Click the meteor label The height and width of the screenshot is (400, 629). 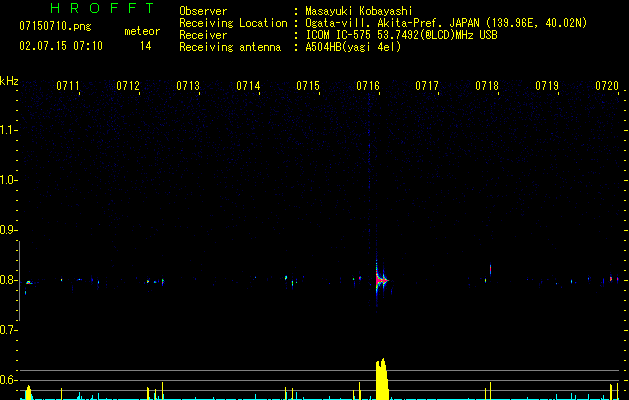(x=142, y=31)
